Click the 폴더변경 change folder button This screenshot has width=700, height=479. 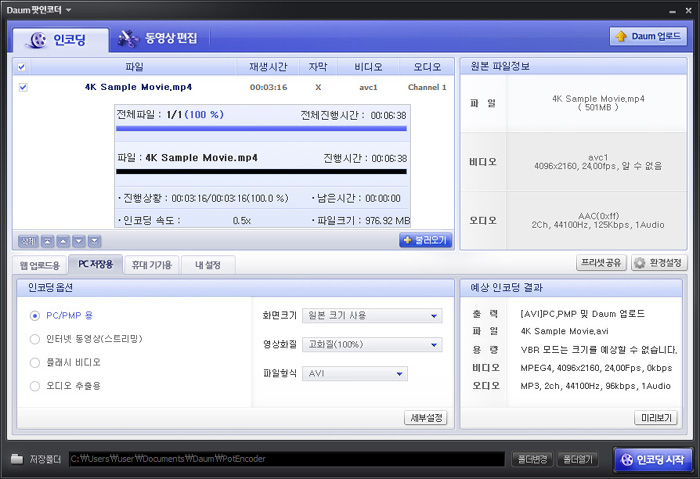[x=532, y=459]
